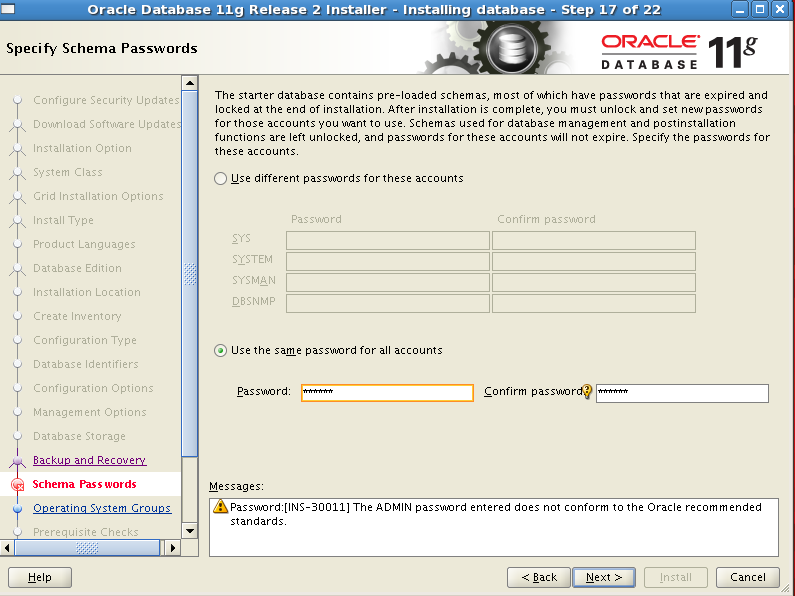Open Help

pyautogui.click(x=40, y=577)
